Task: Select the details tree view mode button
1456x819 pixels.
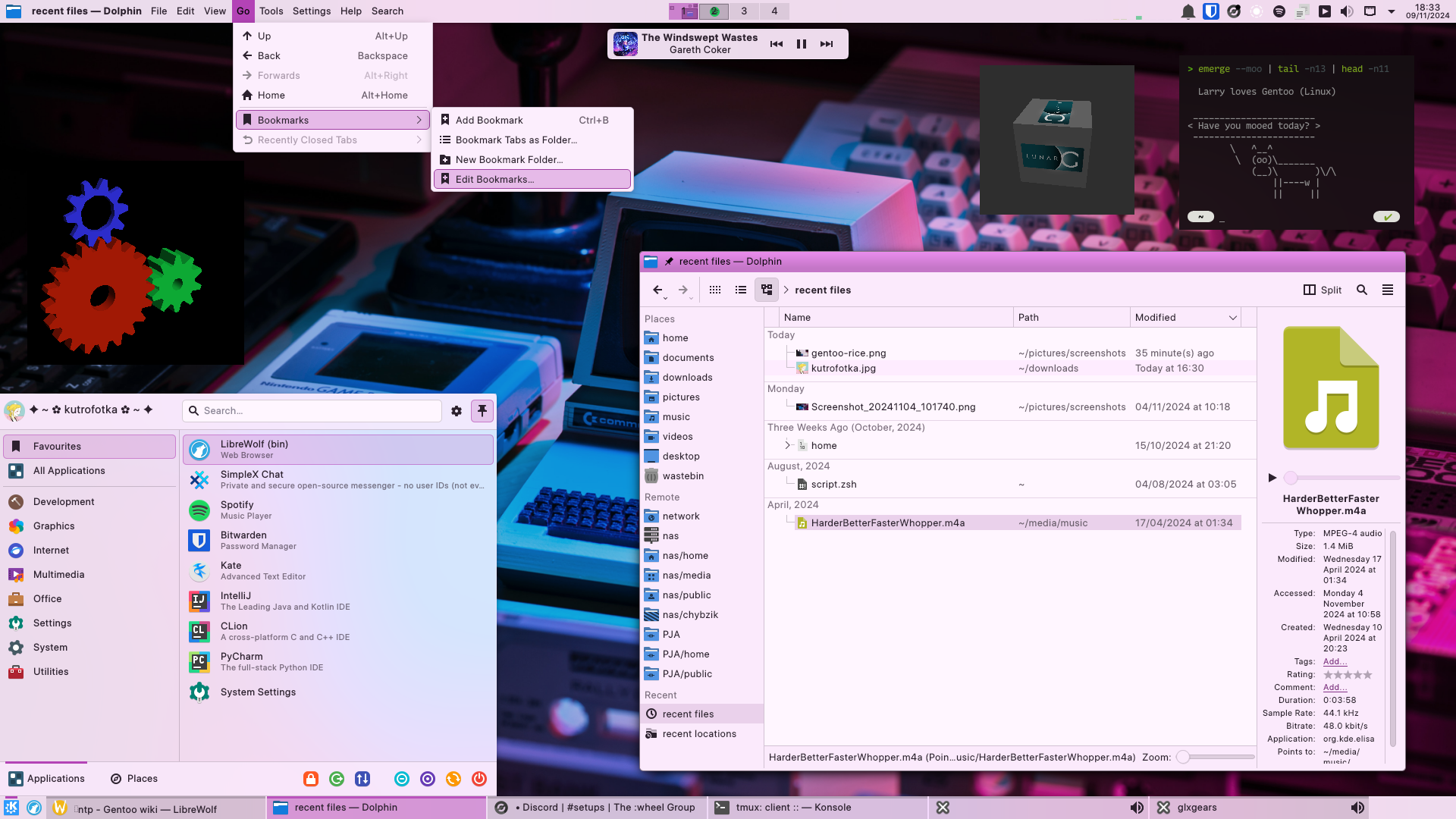Action: tap(767, 290)
